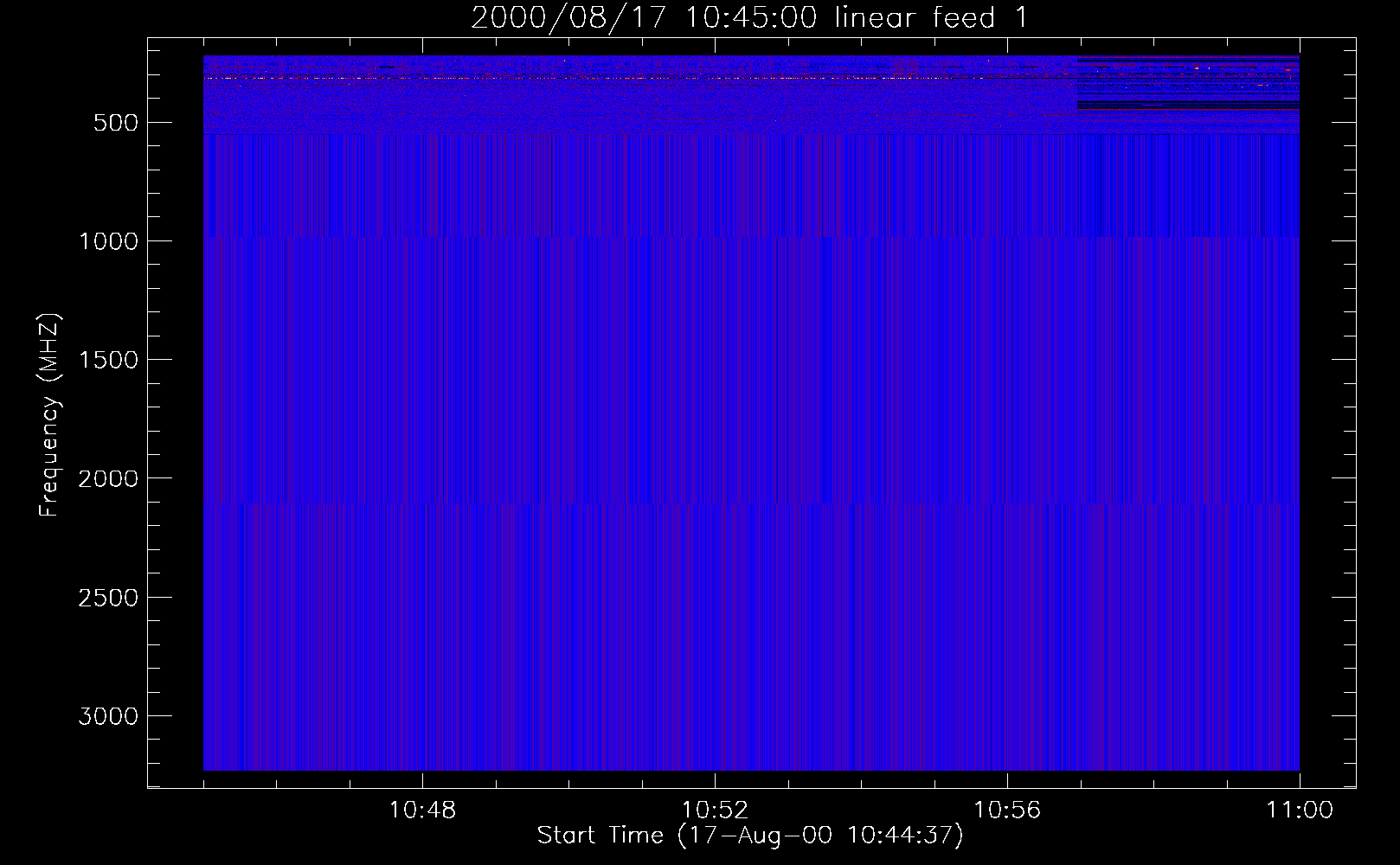Click the 'Frequency (MHZ)' axis label
Screen dimensions: 1400x865
tap(50, 415)
